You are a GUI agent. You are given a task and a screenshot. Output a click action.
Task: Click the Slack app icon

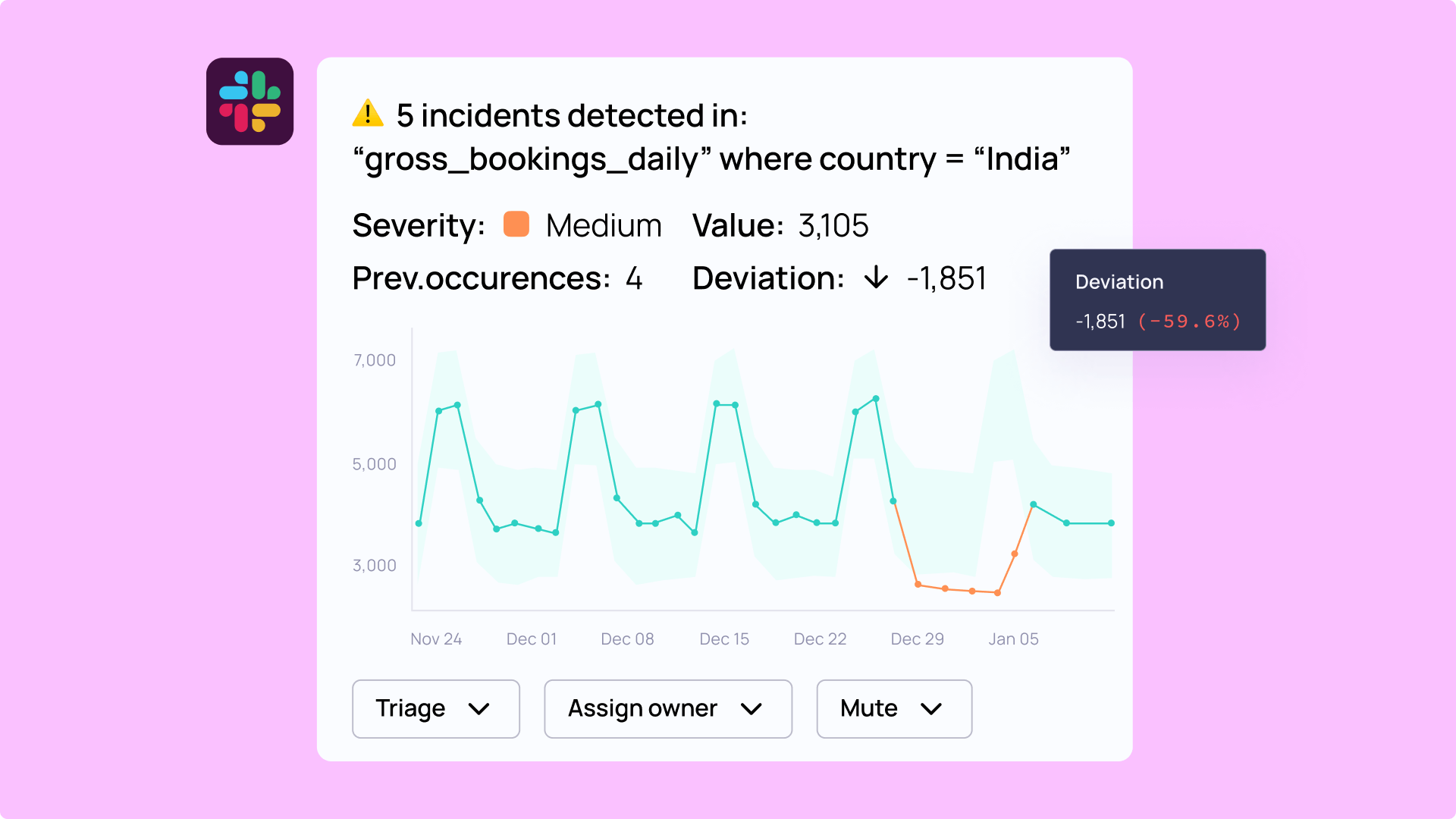[x=249, y=102]
